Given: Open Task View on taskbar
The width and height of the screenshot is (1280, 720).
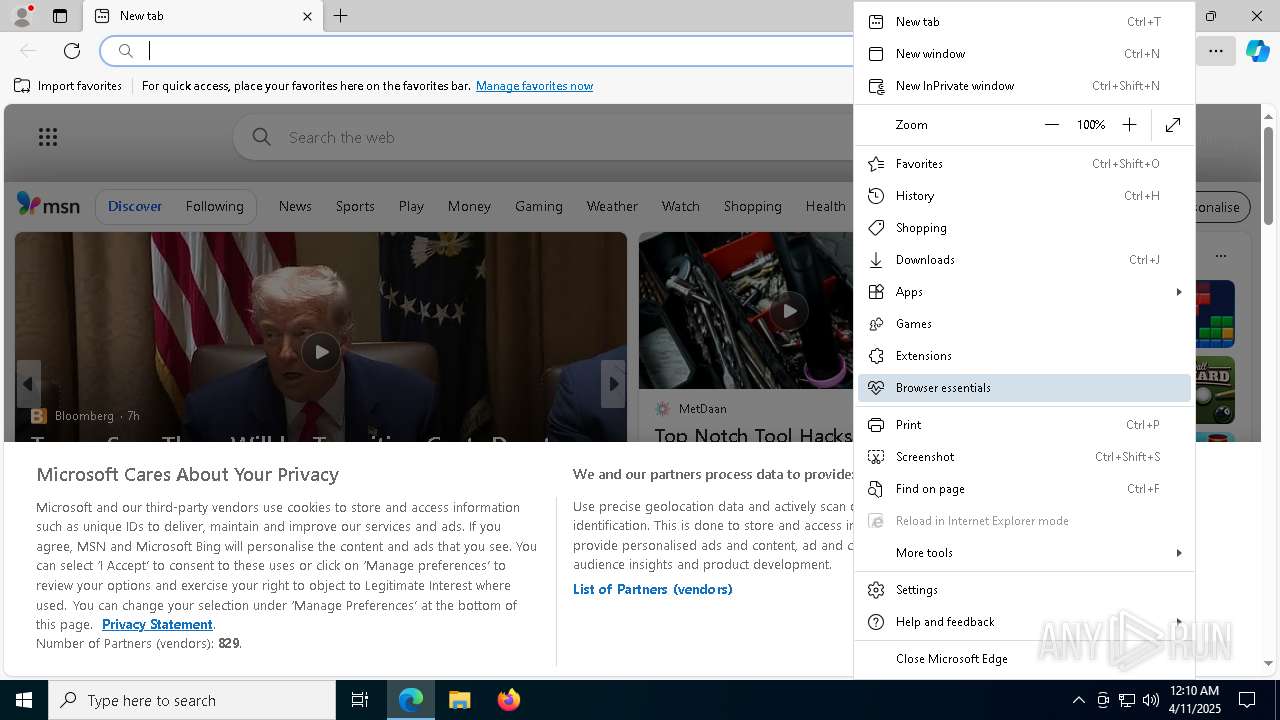Looking at the screenshot, I should tap(360, 700).
